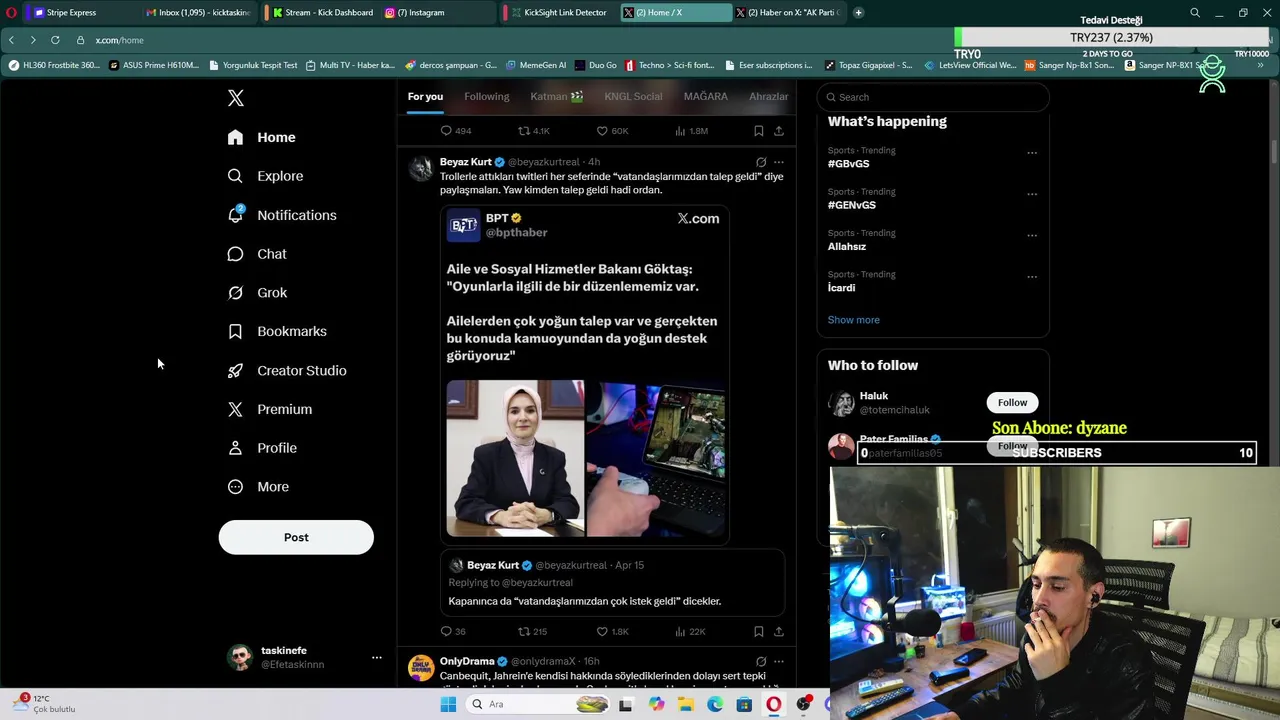1280x720 pixels.
Task: Switch to the Following tab
Action: tap(486, 96)
